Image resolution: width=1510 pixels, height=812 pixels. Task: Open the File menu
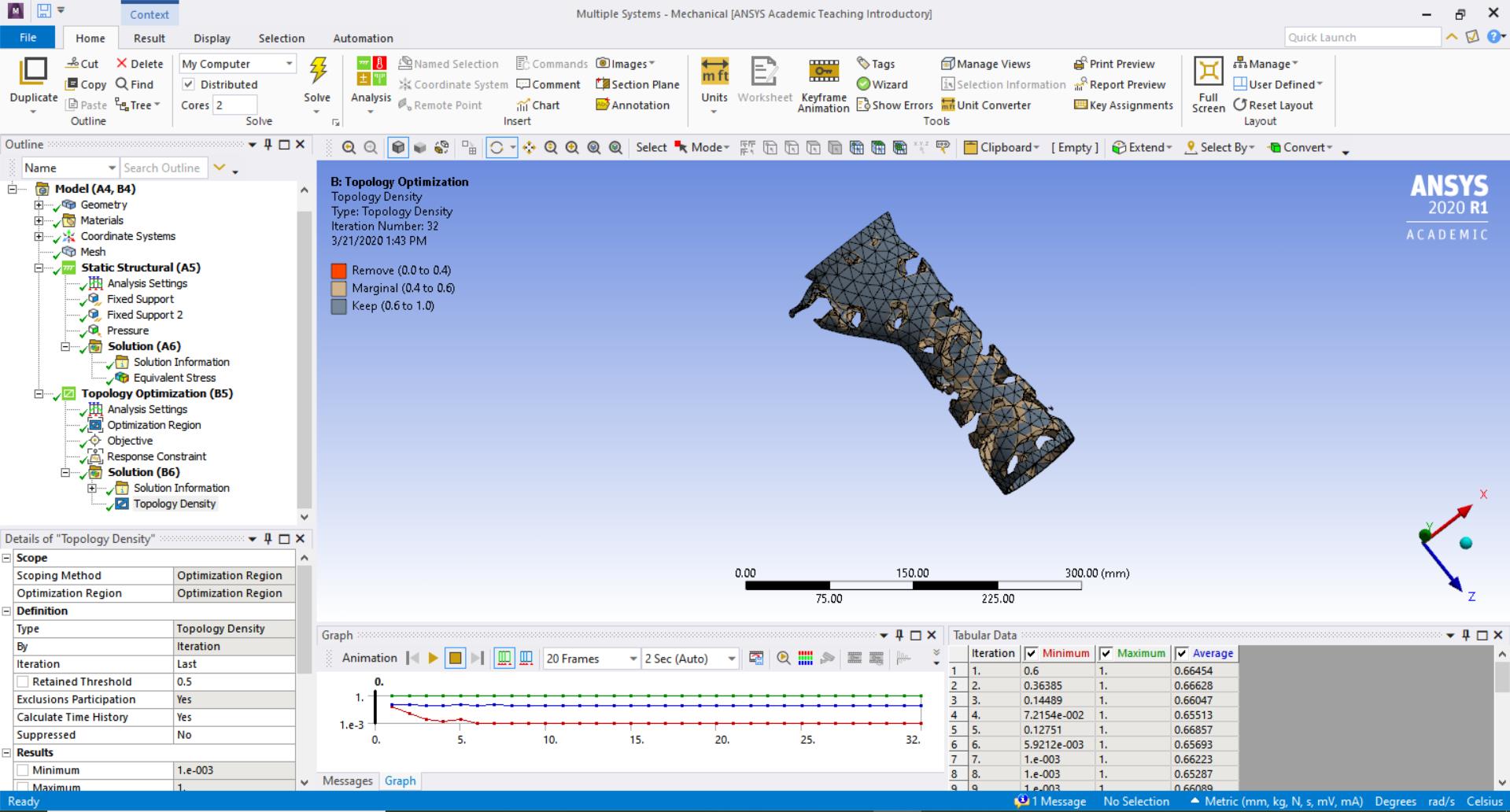(28, 38)
